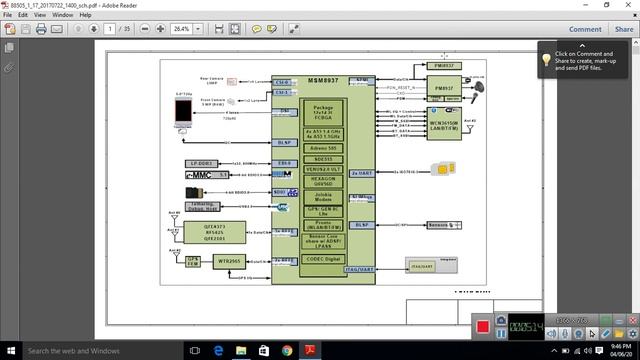Screen dimensions: 640x360
Task: Click the 26.4% zoom value field
Action: point(181,29)
